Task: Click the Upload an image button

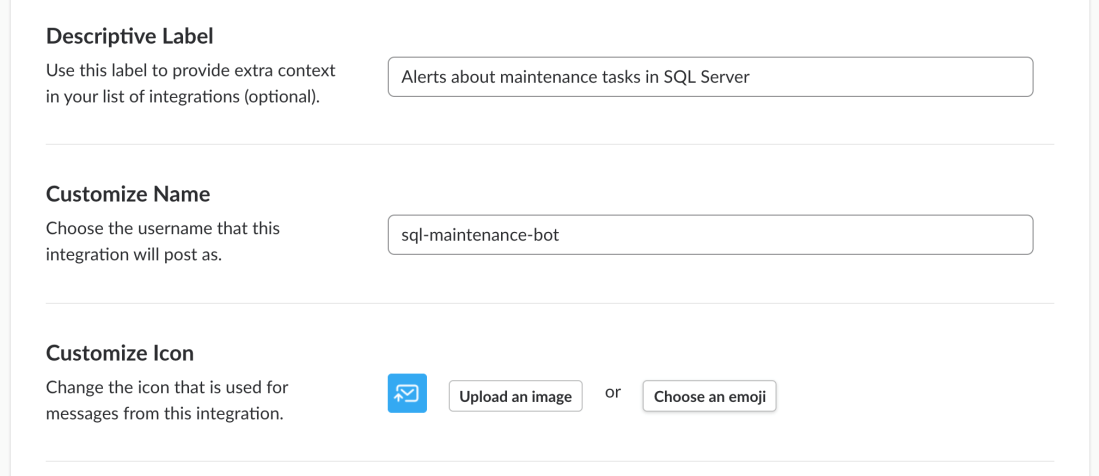Action: 515,397
